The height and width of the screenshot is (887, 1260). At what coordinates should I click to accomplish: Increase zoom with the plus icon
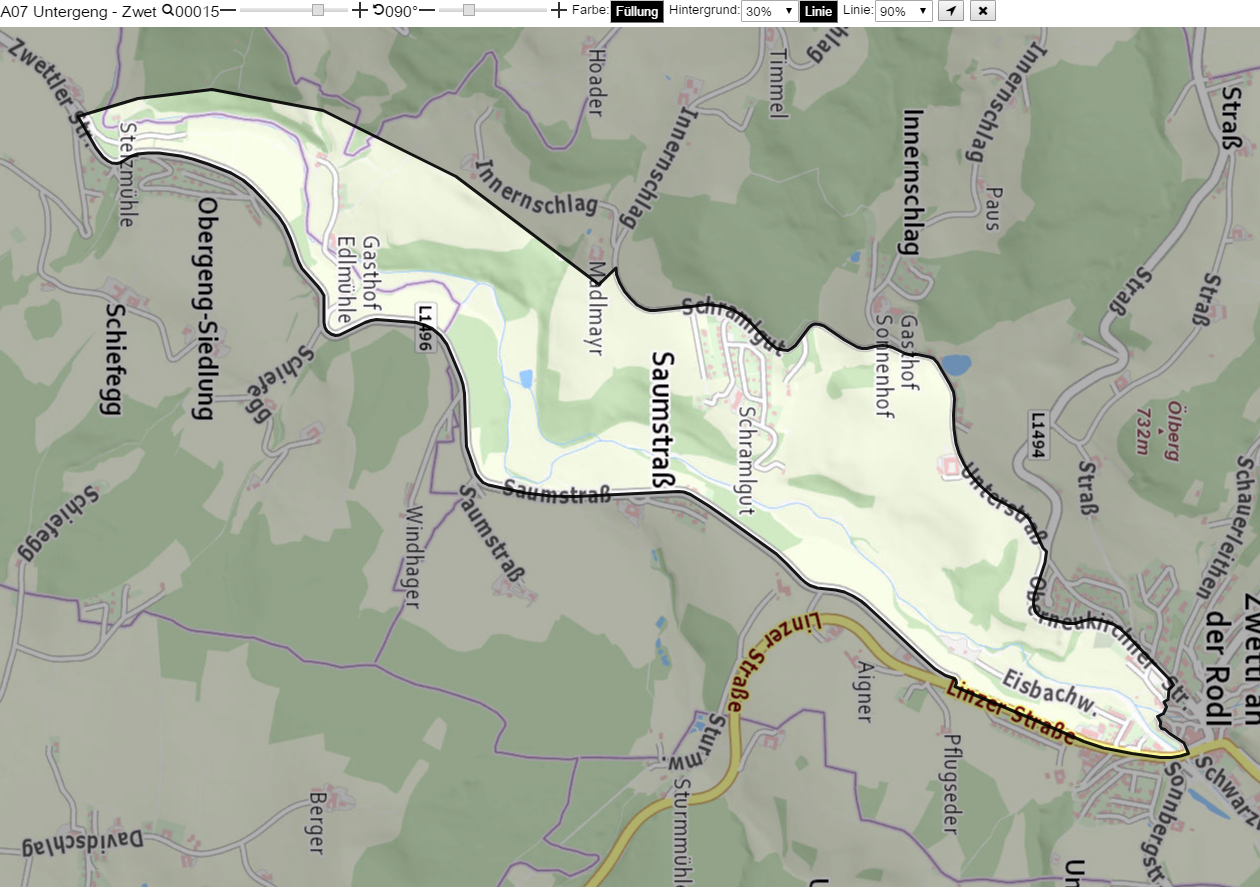360,10
